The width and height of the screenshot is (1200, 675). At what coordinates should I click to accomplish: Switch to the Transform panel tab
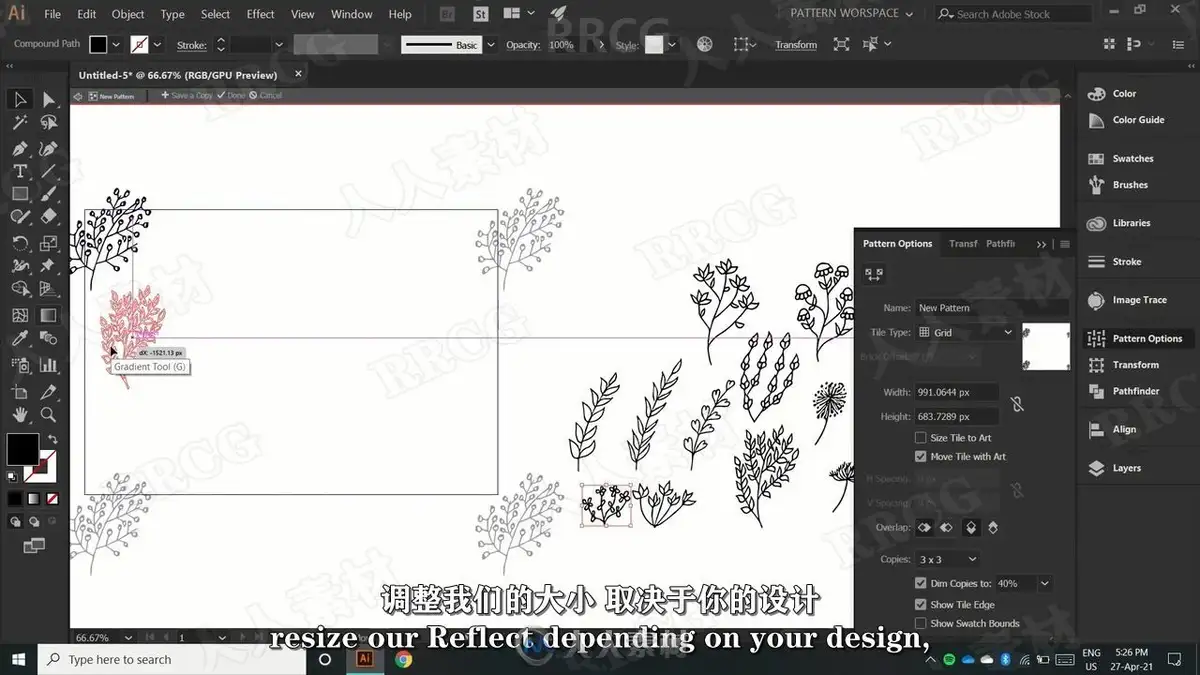tap(963, 244)
